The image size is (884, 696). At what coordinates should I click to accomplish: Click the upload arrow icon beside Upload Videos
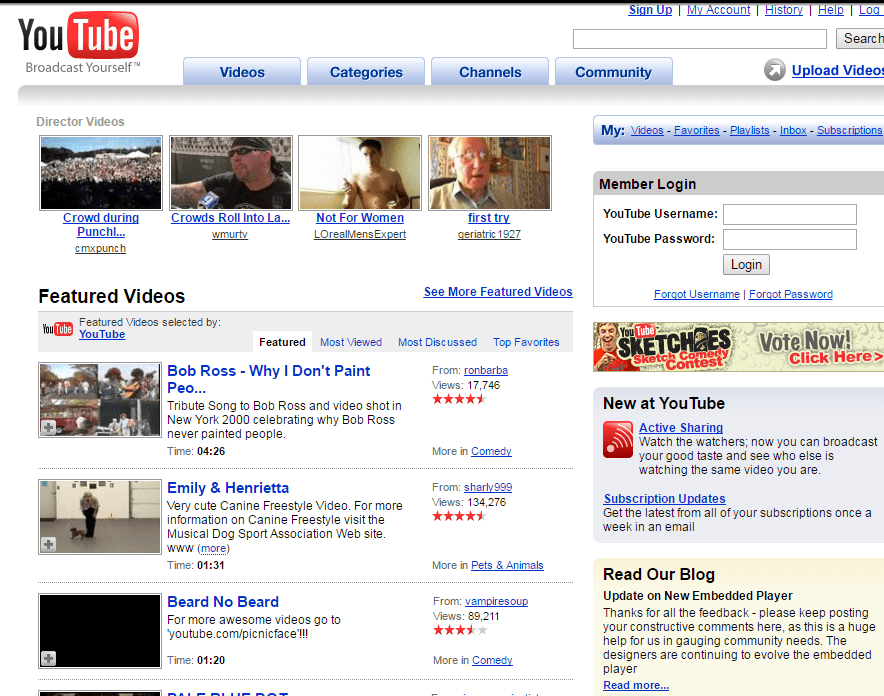(x=775, y=70)
